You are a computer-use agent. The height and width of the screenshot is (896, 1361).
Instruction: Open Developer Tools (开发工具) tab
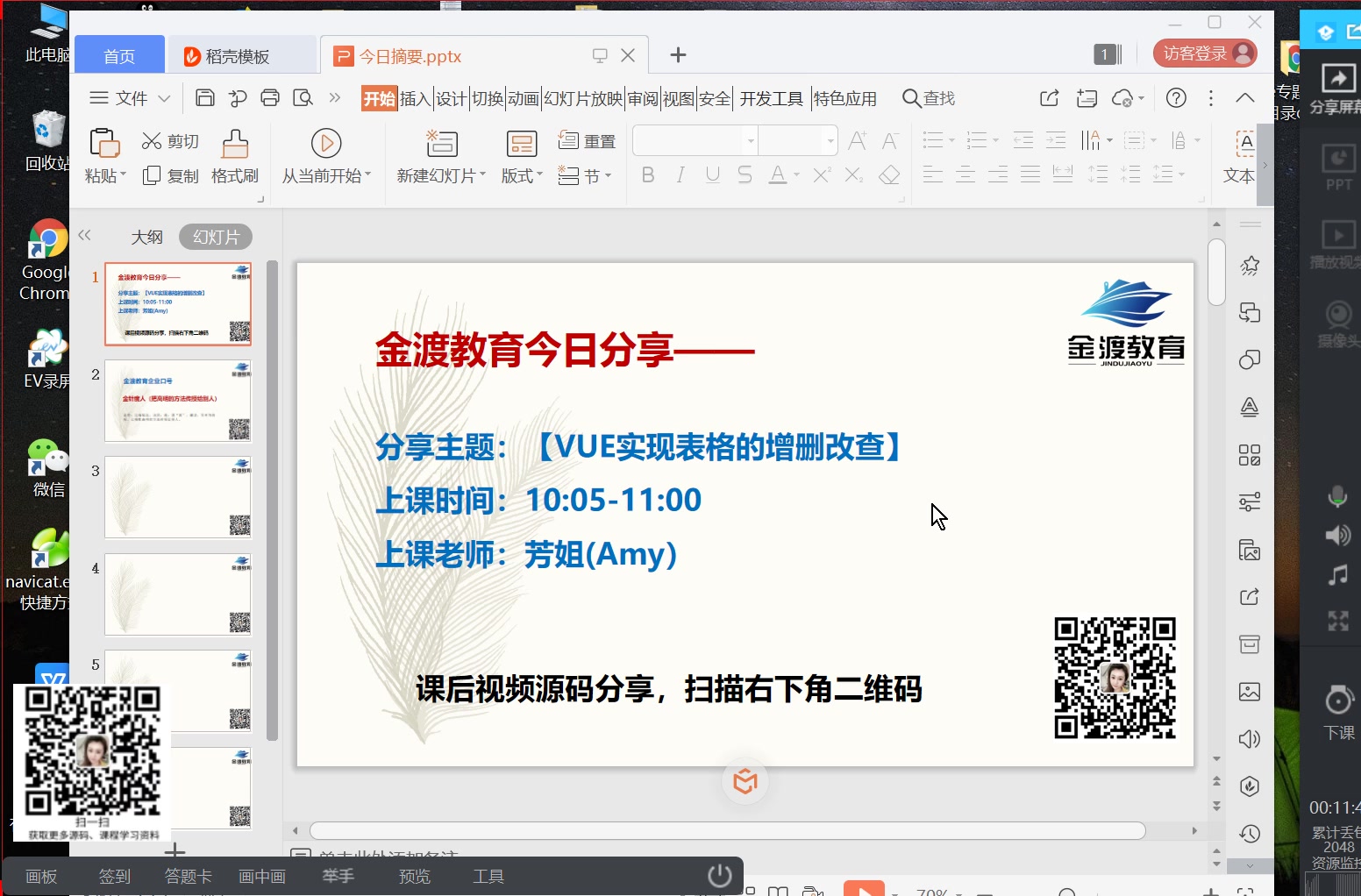tap(772, 98)
